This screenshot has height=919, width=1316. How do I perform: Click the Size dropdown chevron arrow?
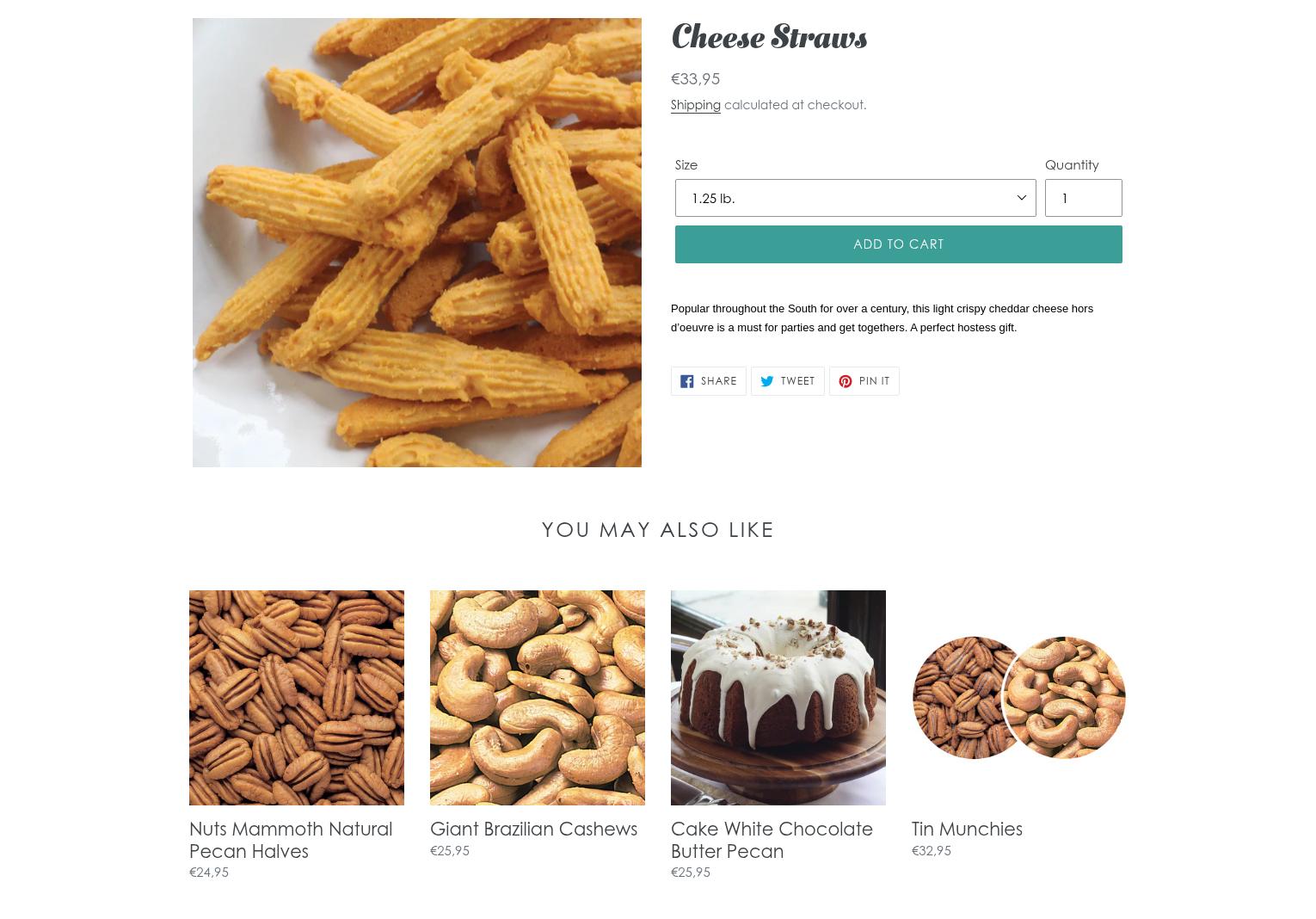pyautogui.click(x=1021, y=198)
